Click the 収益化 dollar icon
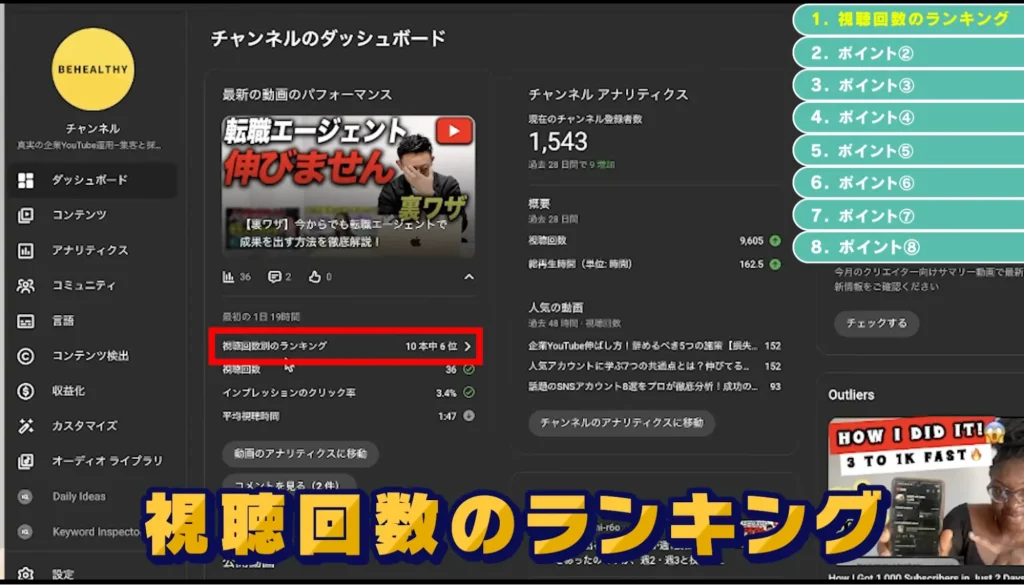This screenshot has height=585, width=1024. 26,391
